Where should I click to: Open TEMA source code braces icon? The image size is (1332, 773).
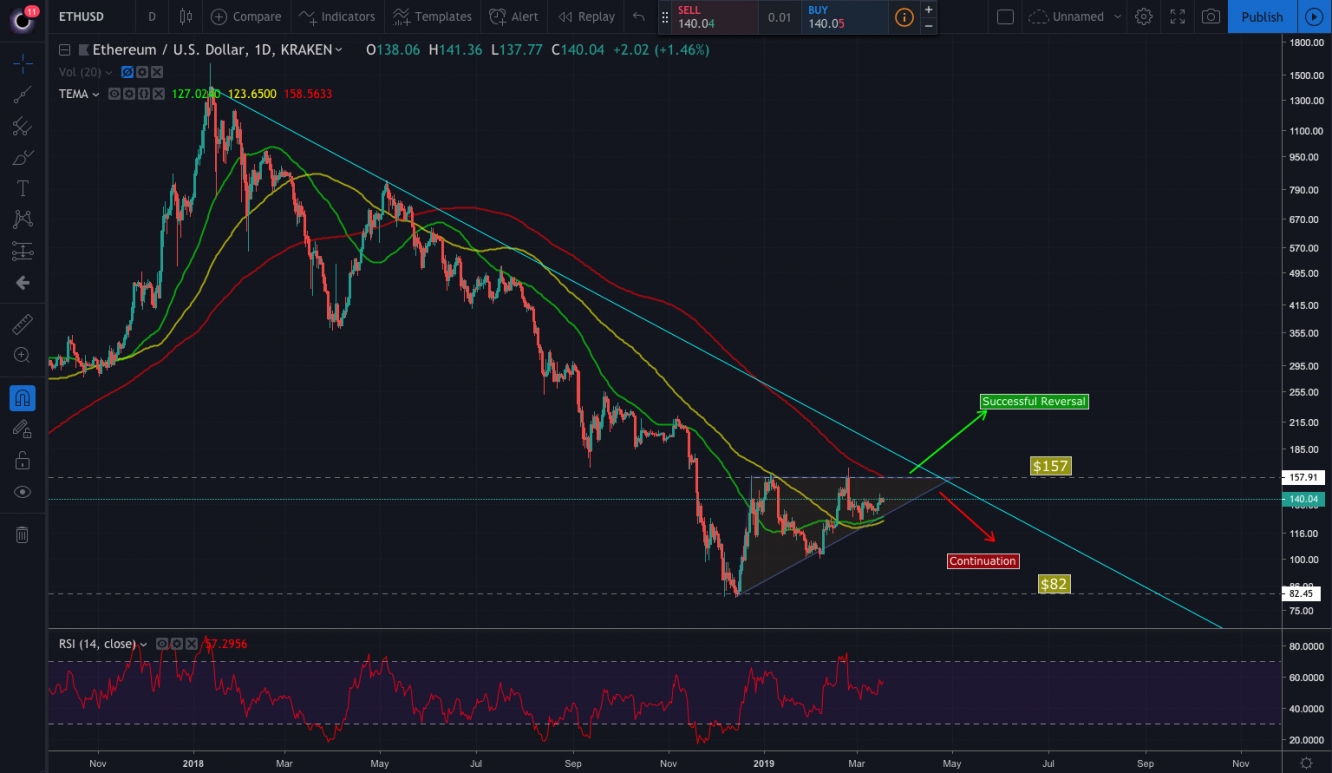(143, 94)
